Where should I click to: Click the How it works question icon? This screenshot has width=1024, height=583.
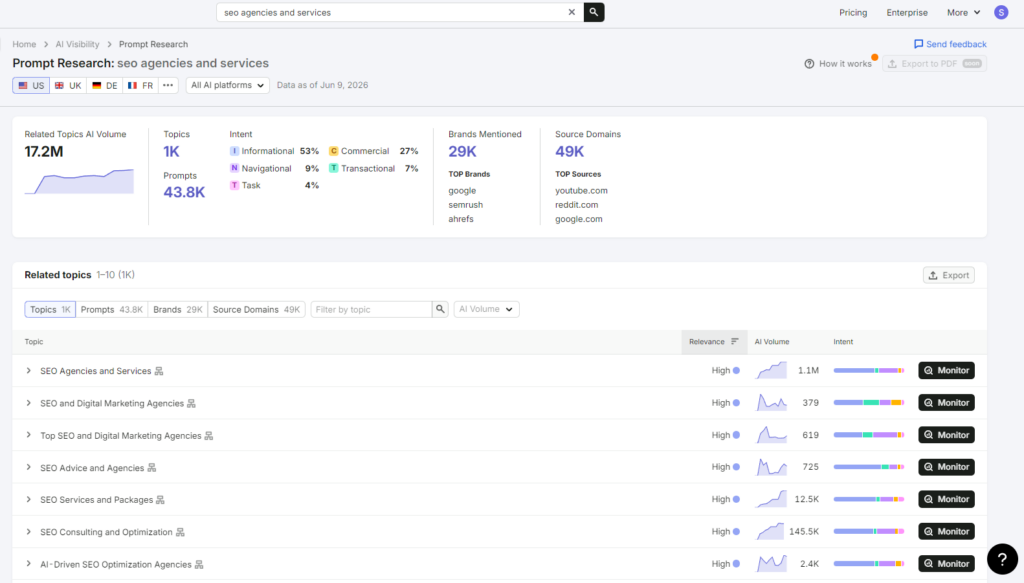(x=809, y=64)
